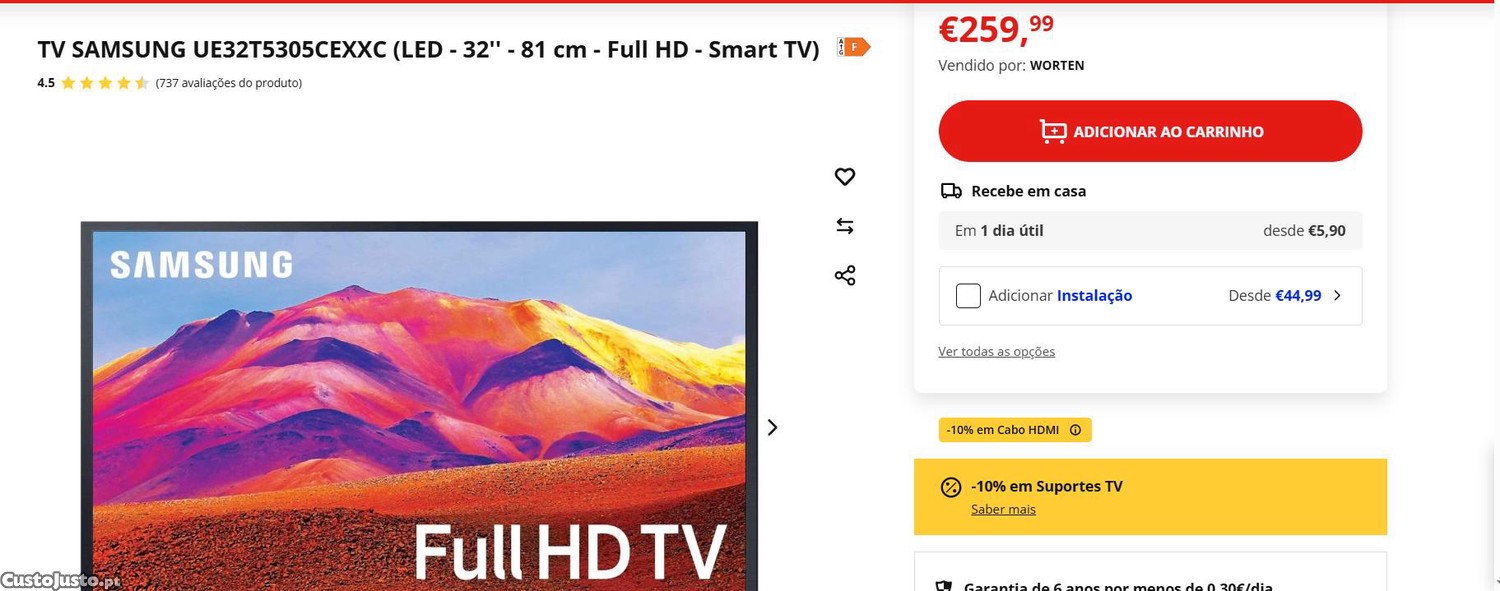Screen dimensions: 1500x591
Task: Click Ver todas as opções link
Action: [996, 351]
